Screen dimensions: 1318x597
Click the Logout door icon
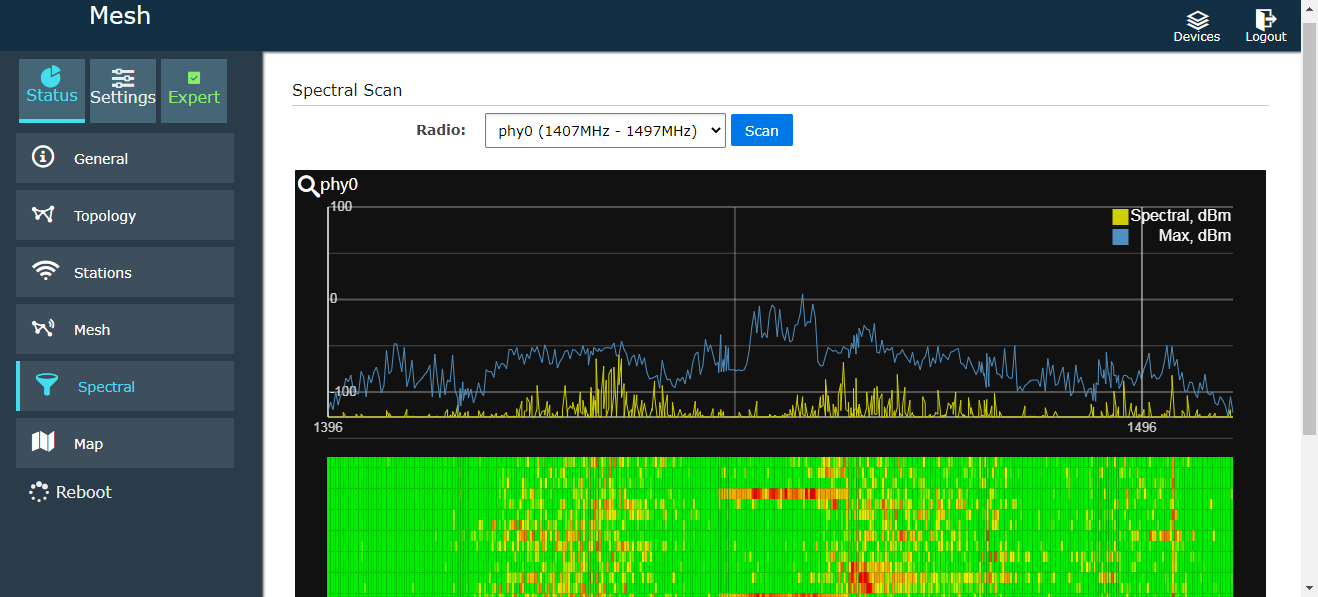coord(1265,19)
